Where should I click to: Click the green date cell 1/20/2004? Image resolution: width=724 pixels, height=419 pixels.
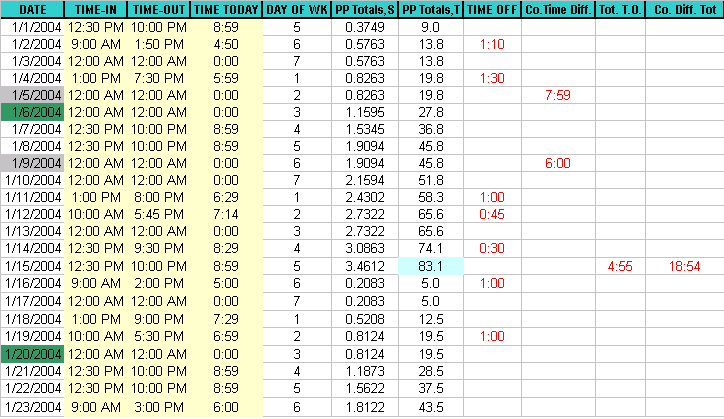(32, 354)
